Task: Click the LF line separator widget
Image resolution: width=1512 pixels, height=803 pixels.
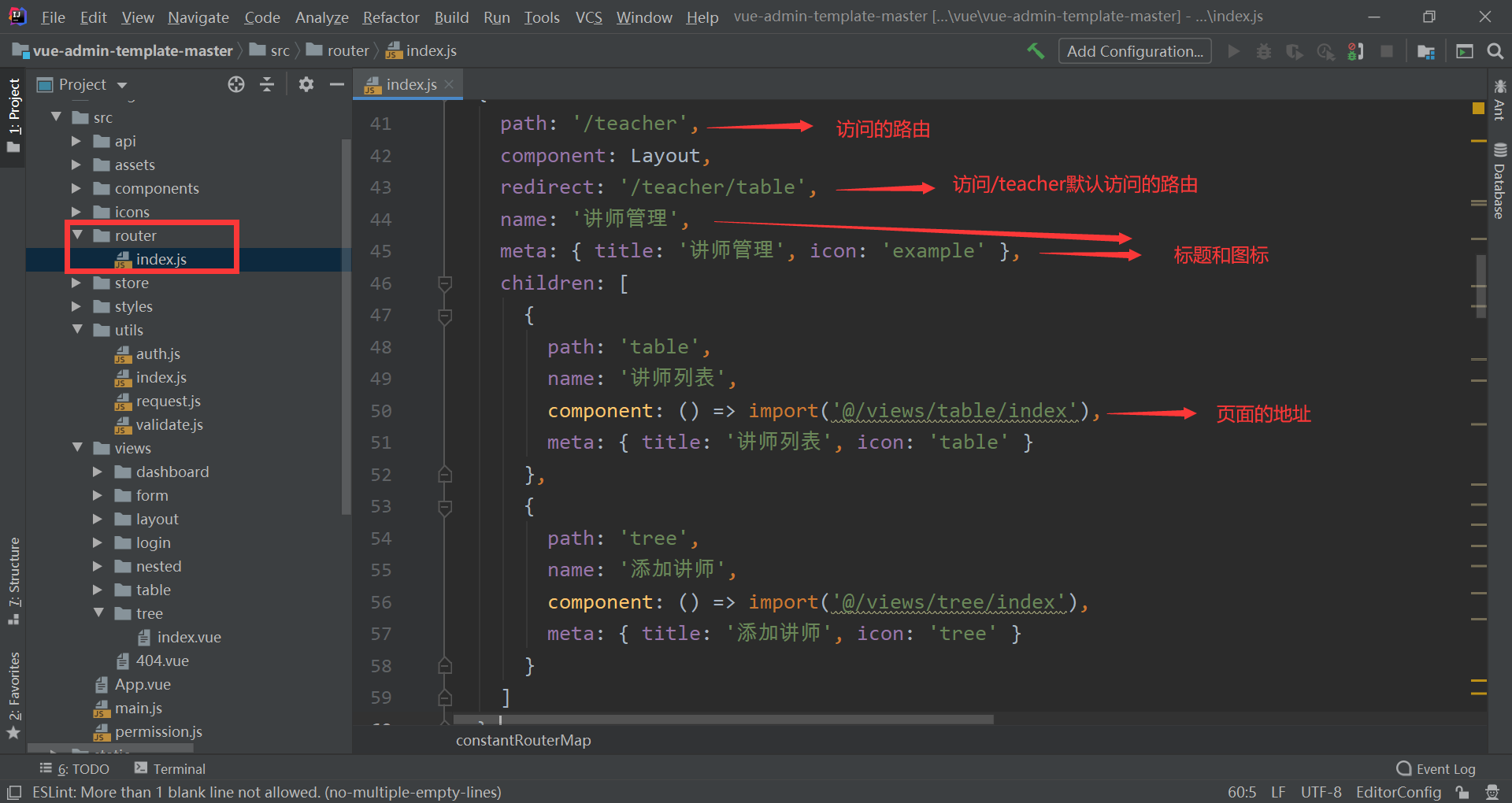Action: [x=1278, y=792]
